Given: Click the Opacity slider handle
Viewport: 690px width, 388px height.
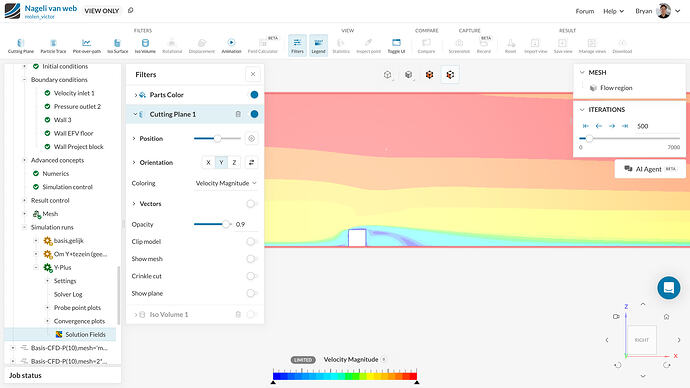Looking at the screenshot, I should point(226,224).
